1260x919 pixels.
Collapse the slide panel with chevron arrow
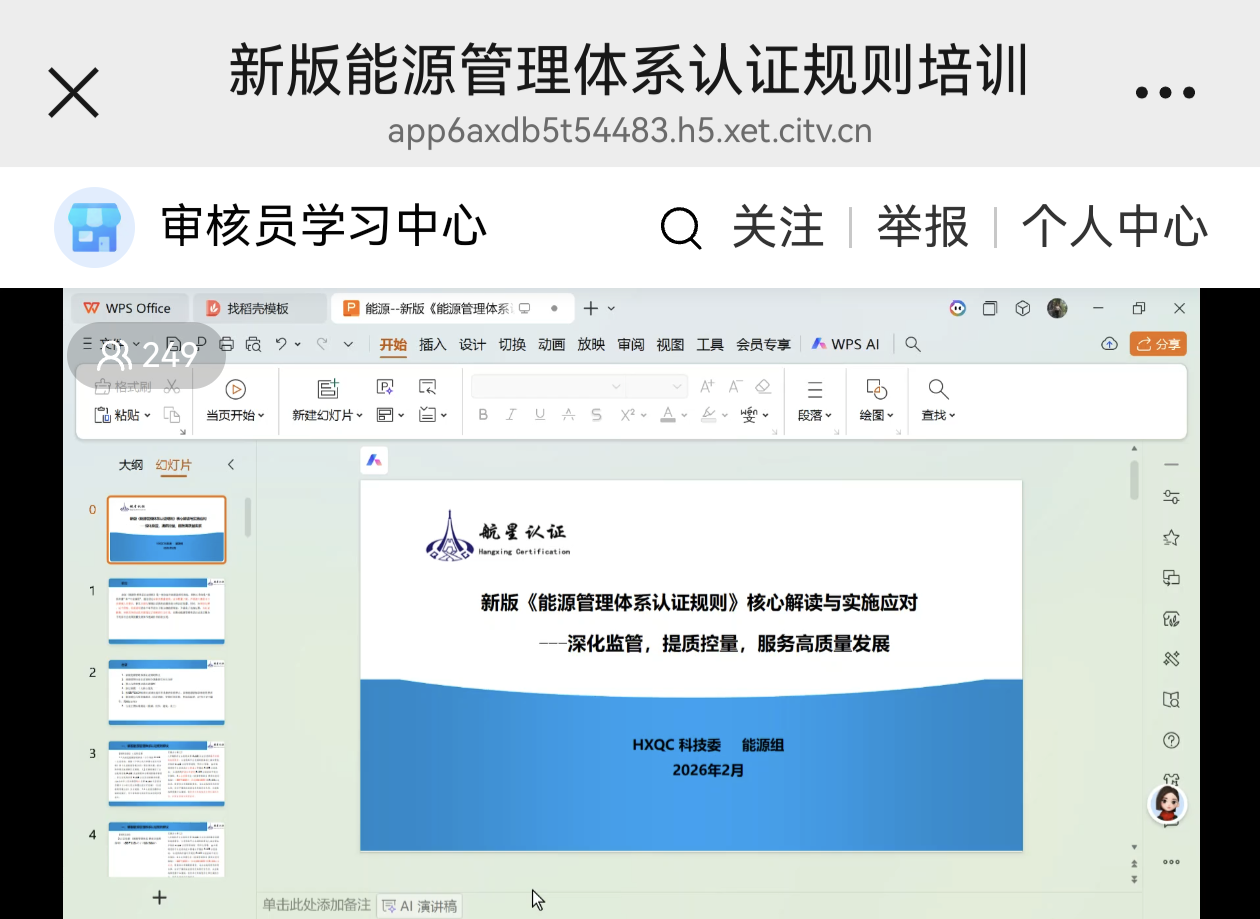coord(231,465)
